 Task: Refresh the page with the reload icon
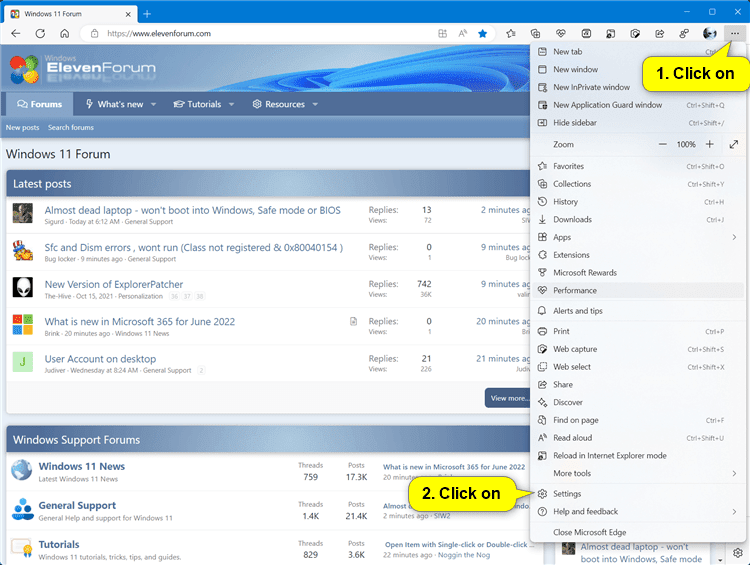pyautogui.click(x=40, y=33)
